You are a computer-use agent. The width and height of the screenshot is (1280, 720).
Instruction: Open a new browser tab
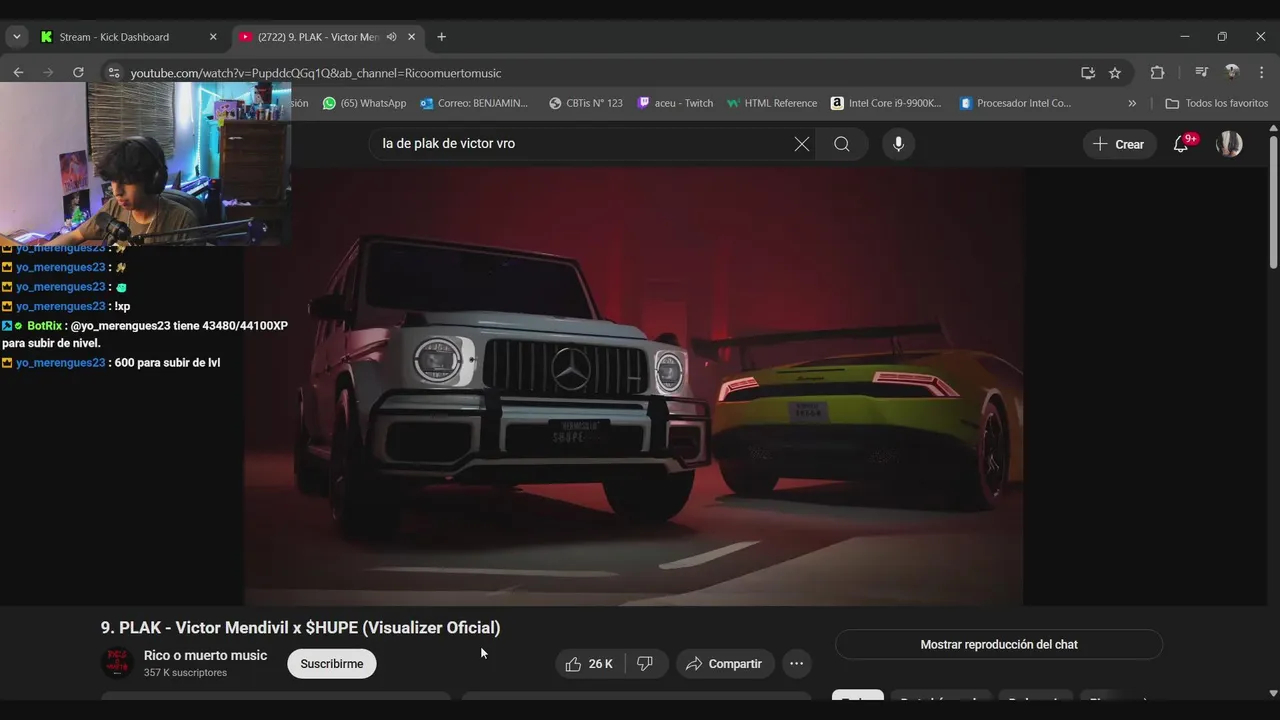pyautogui.click(x=441, y=37)
